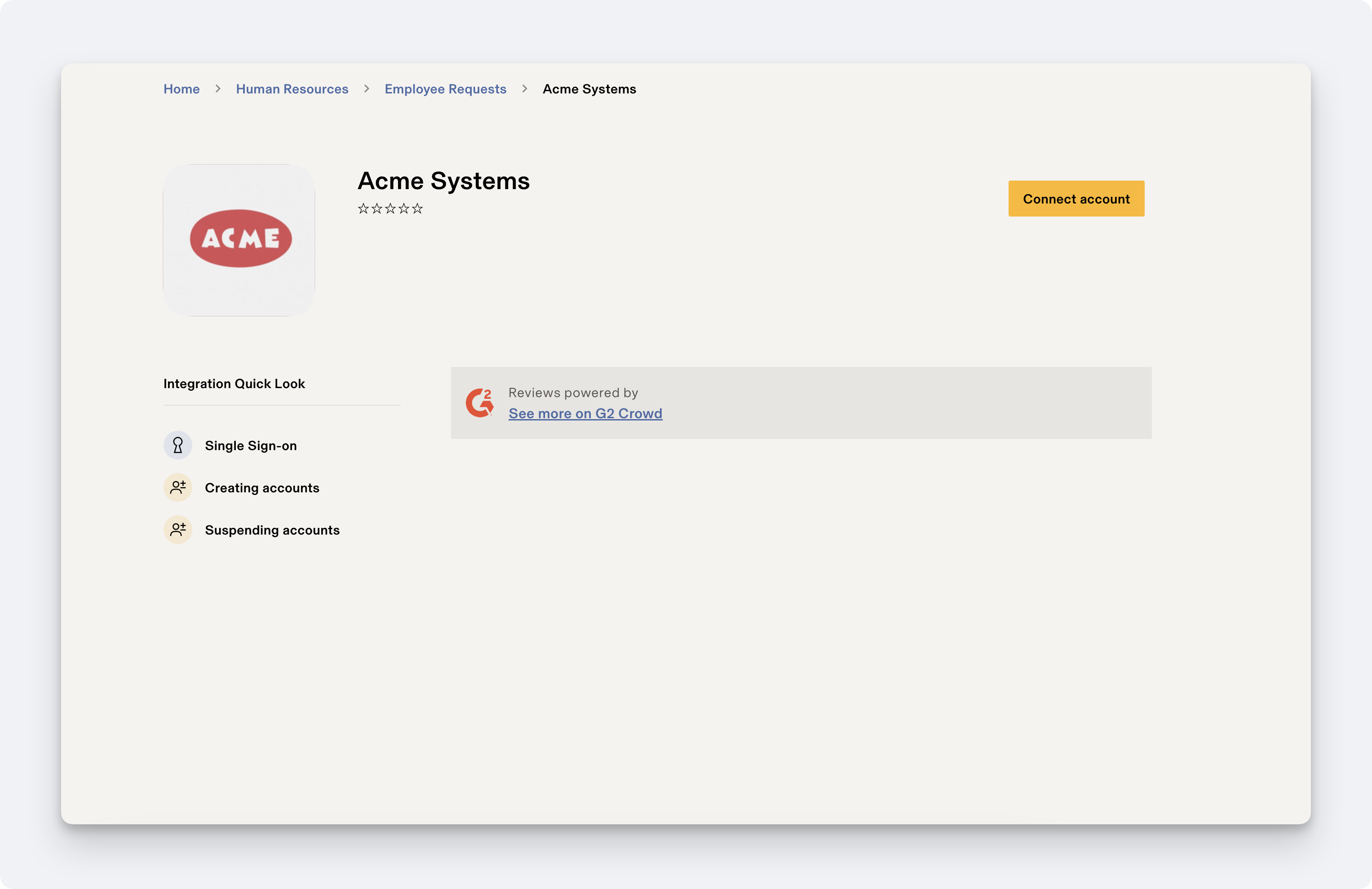
Task: Click the second rating star
Action: [376, 209]
